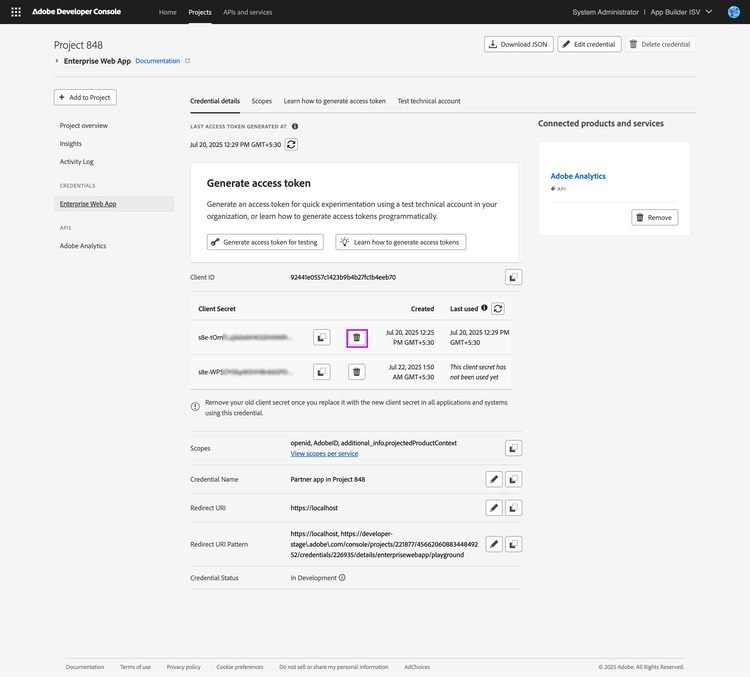750x677 pixels.
Task: Open the app switcher grid icon
Action: pyautogui.click(x=16, y=12)
